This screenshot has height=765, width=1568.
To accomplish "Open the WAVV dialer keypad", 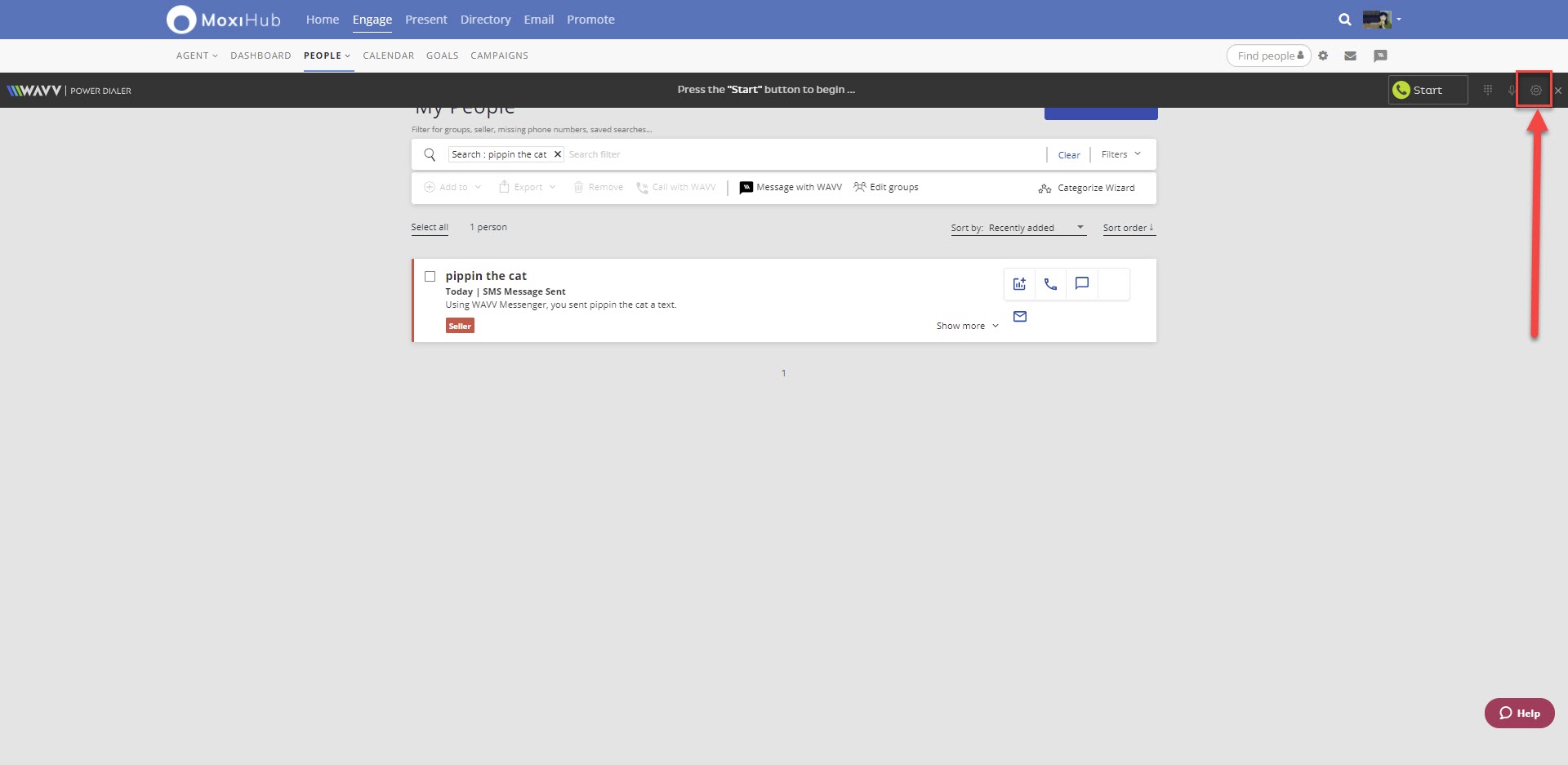I will pyautogui.click(x=1487, y=90).
